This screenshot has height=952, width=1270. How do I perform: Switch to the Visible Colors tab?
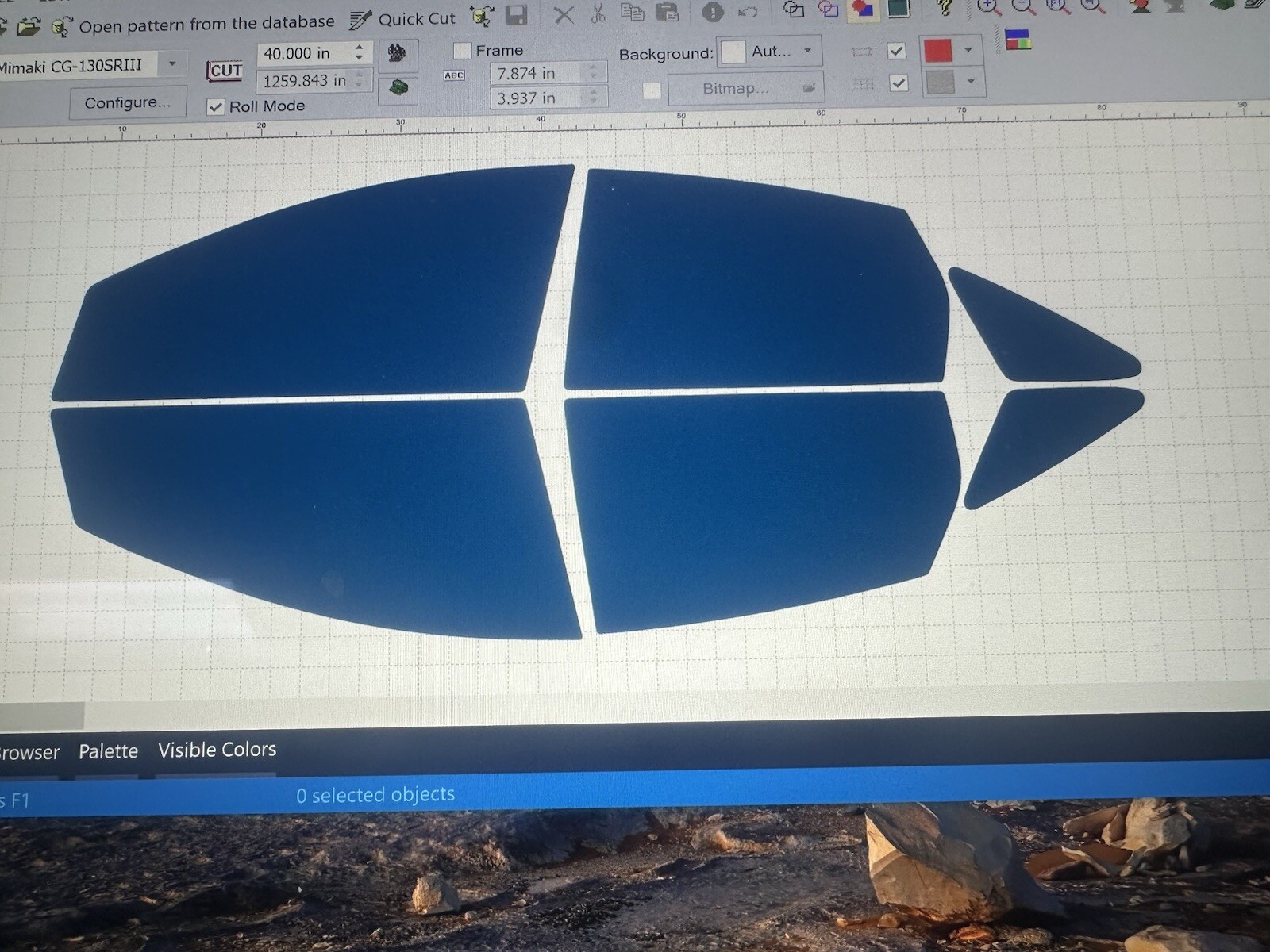[x=217, y=750]
